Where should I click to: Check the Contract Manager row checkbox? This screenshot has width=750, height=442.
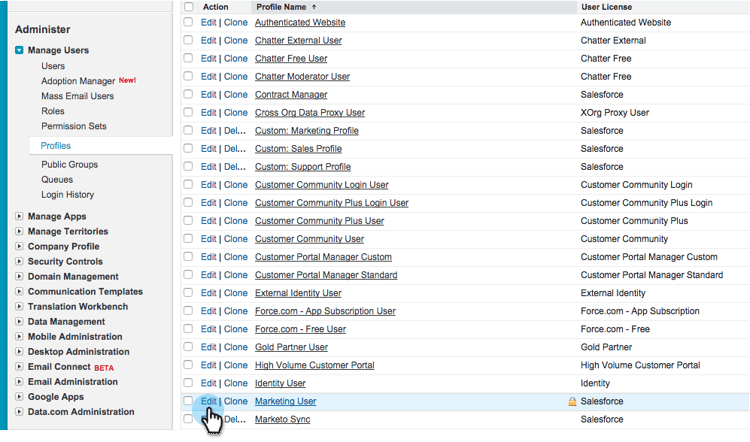coord(188,94)
